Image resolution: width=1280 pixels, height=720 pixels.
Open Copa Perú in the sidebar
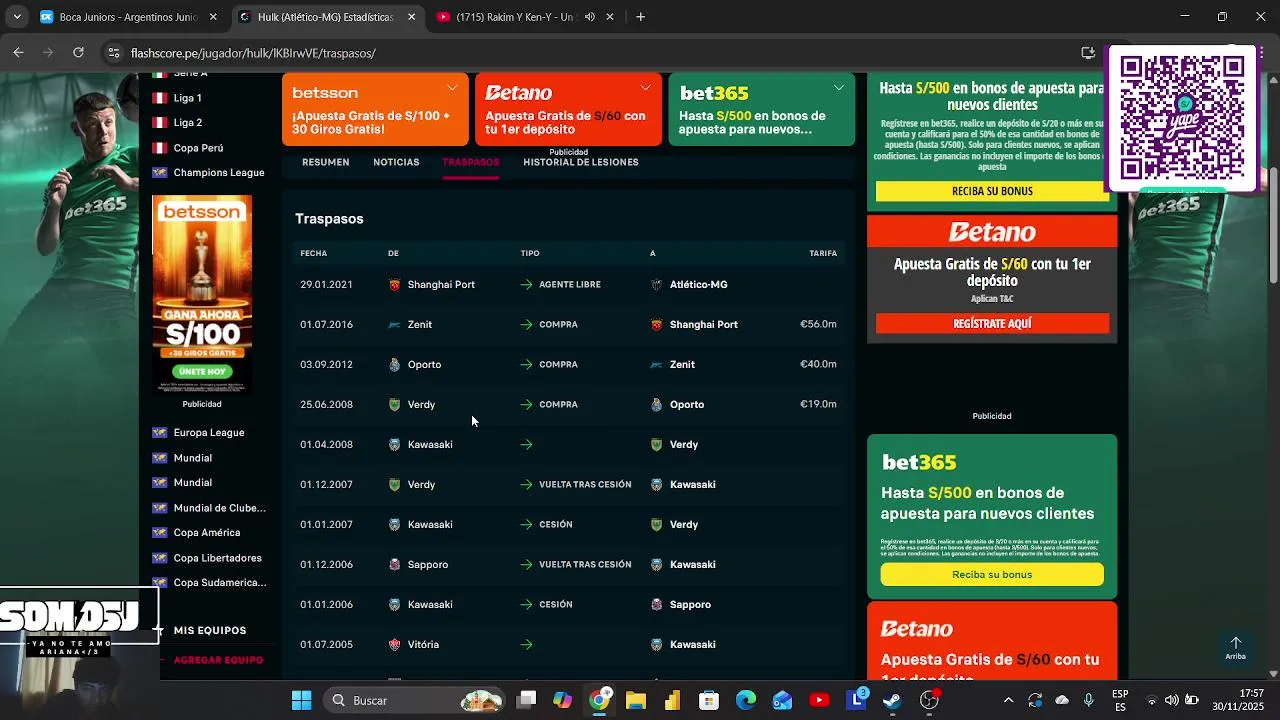tap(198, 148)
